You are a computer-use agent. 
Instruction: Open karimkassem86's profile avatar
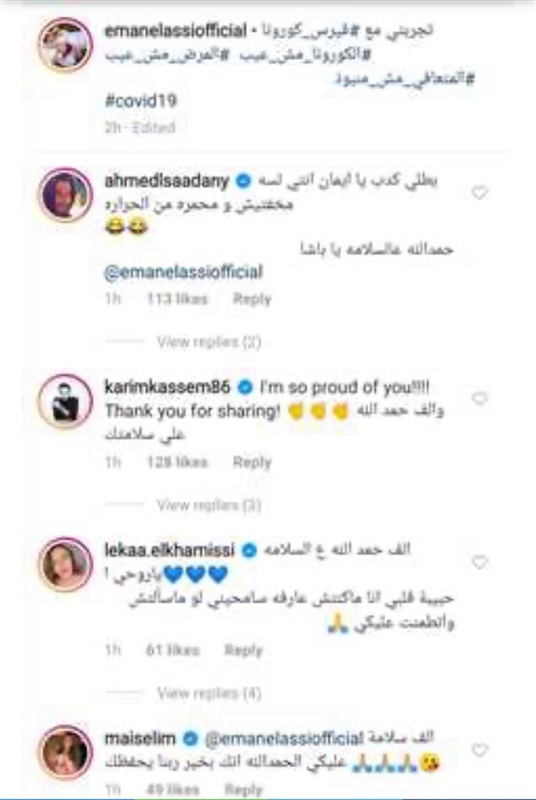click(65, 401)
